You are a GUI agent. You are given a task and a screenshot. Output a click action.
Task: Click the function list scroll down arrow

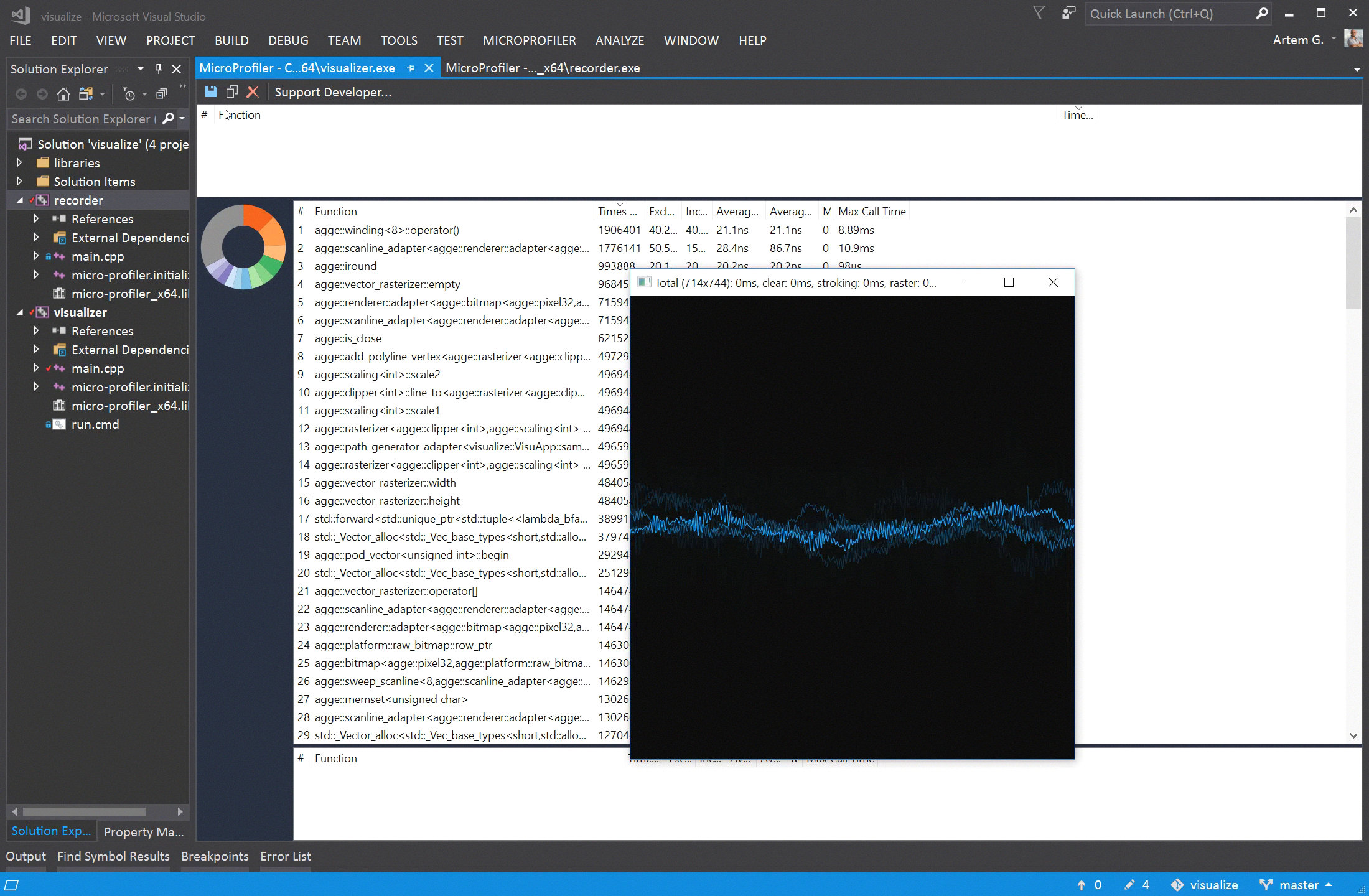point(1353,735)
